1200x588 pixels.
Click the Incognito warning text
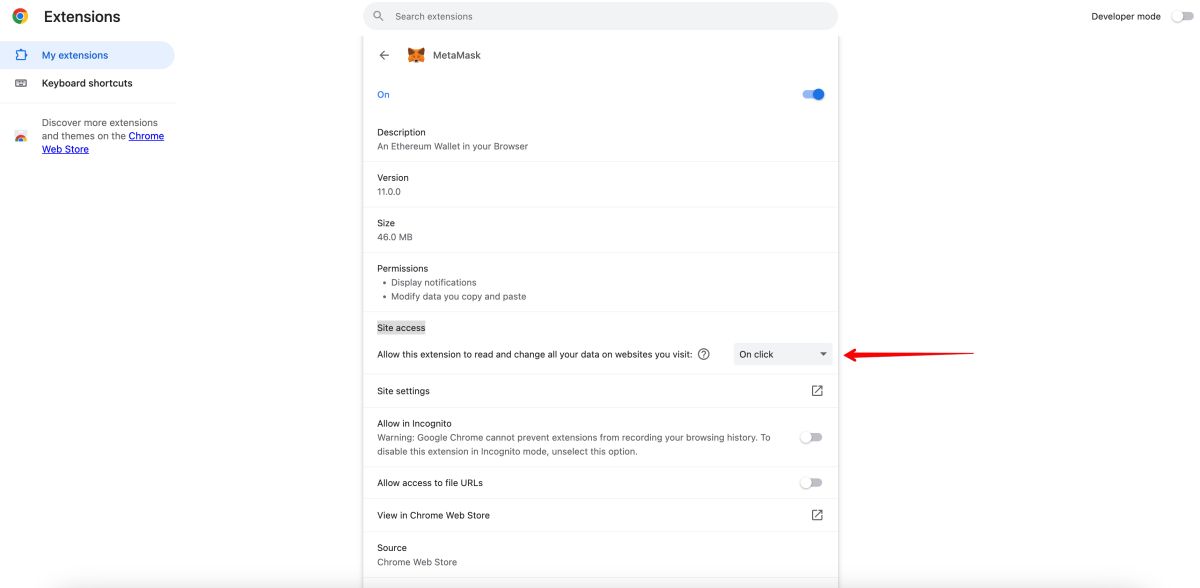point(574,444)
